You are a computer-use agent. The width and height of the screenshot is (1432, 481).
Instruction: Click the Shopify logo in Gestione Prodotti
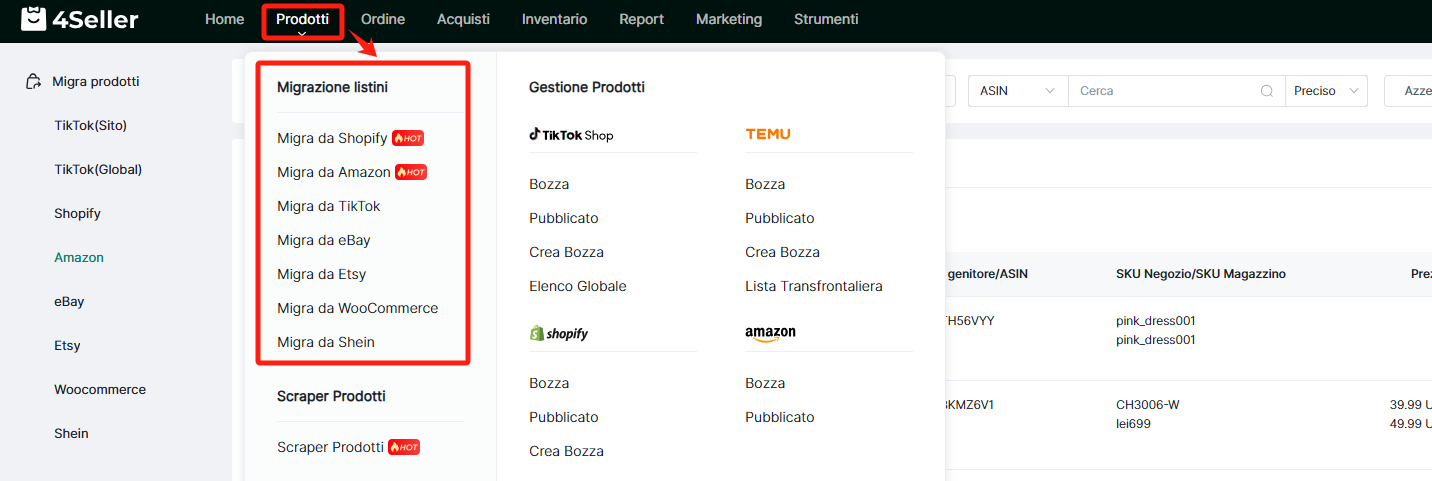click(559, 333)
